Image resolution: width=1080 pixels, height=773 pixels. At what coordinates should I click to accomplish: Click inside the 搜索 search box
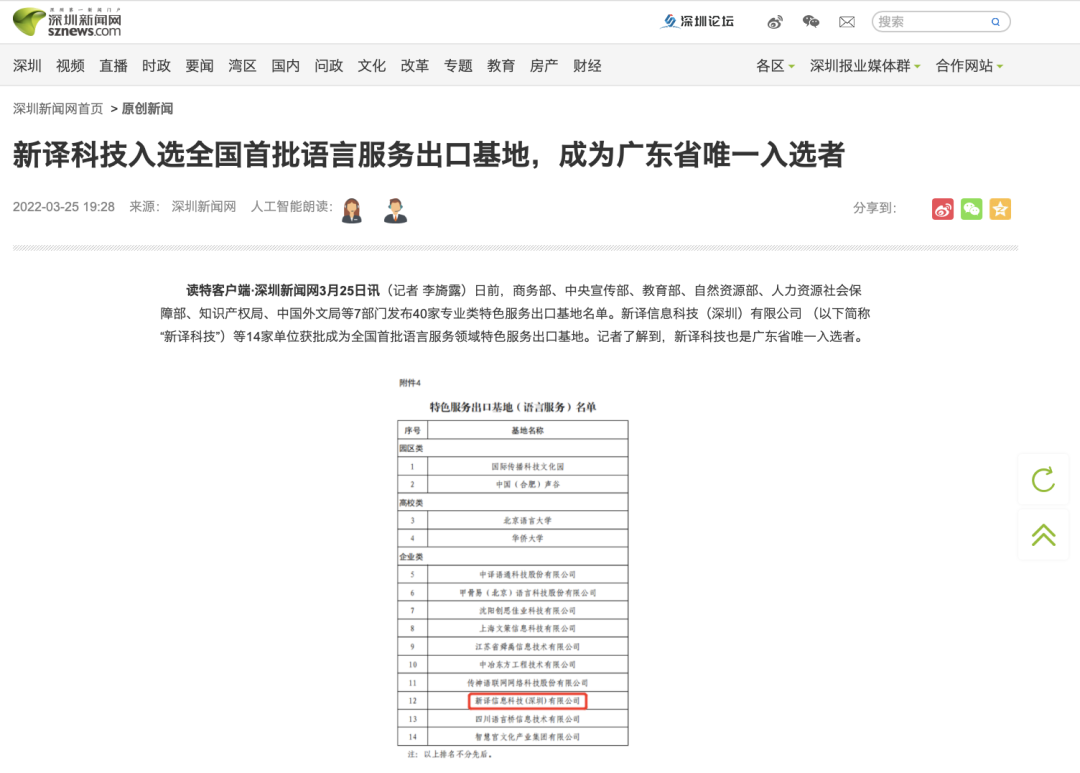[x=920, y=21]
